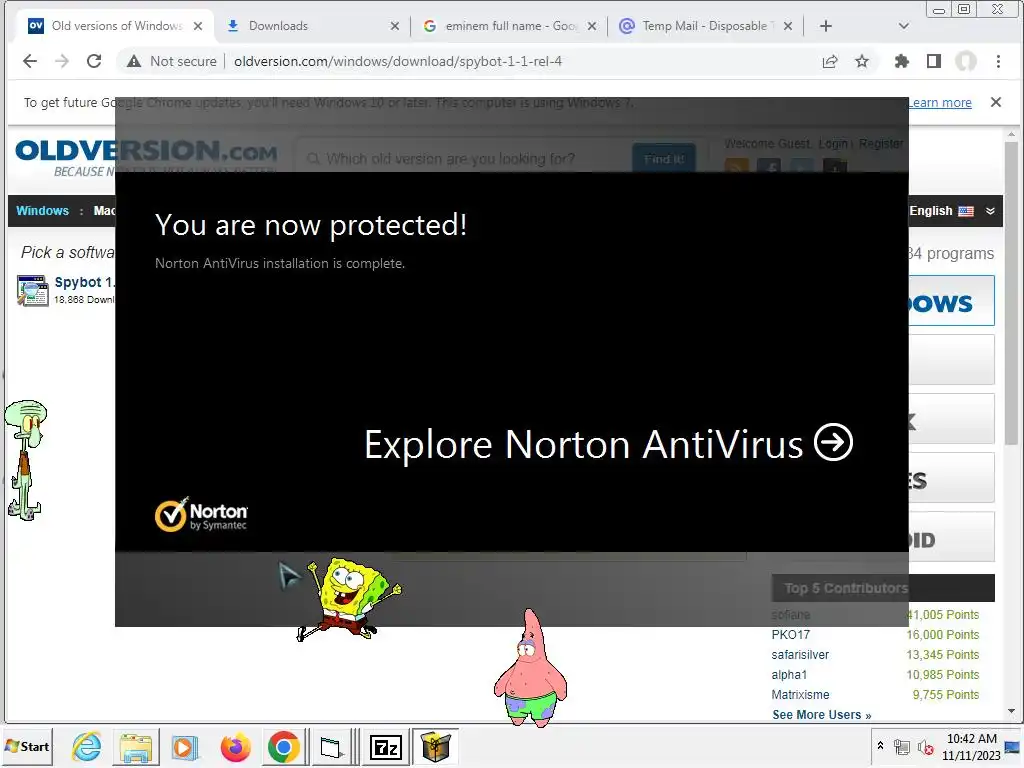Open the 7-Zip taskbar icon
Screen dimensions: 1024x768
point(385,746)
